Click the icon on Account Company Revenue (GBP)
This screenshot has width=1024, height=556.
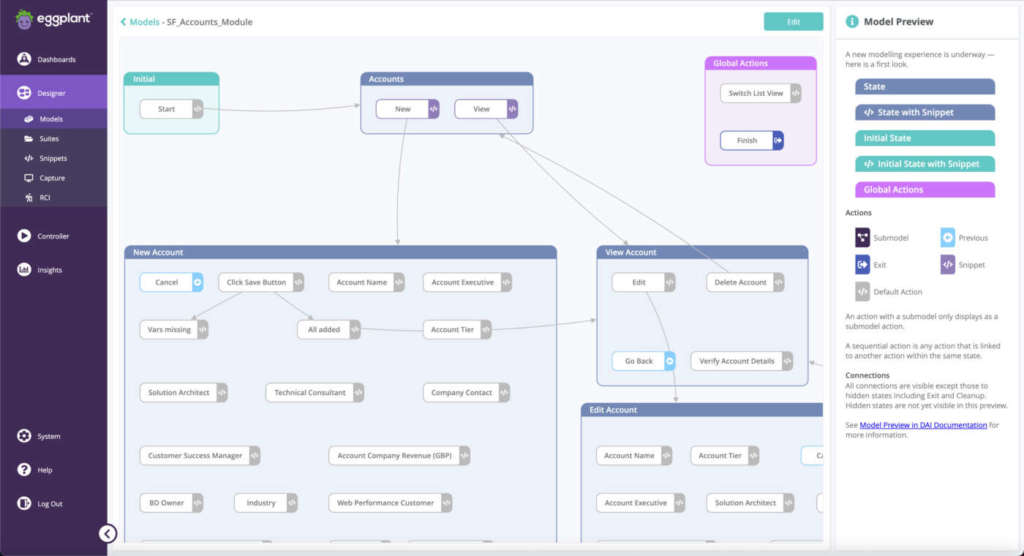click(464, 455)
